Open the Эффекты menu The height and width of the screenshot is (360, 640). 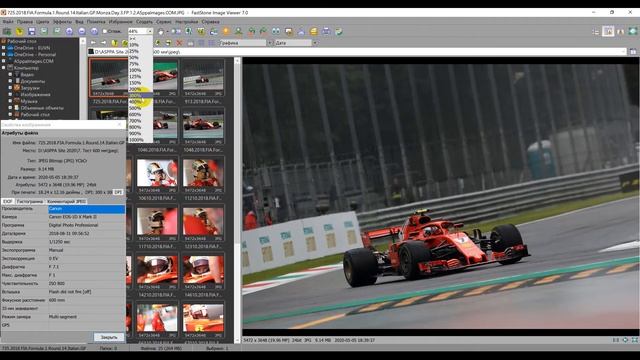click(62, 22)
